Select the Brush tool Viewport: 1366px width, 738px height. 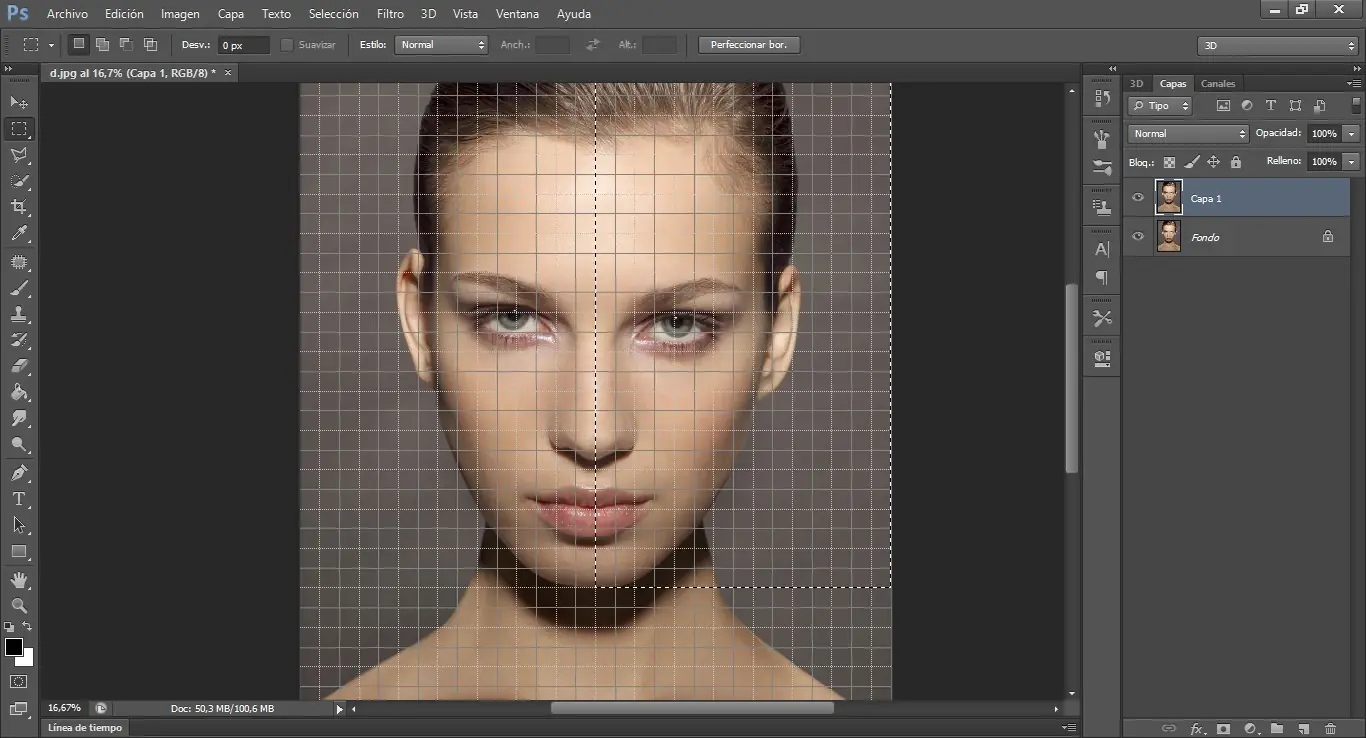(x=19, y=288)
